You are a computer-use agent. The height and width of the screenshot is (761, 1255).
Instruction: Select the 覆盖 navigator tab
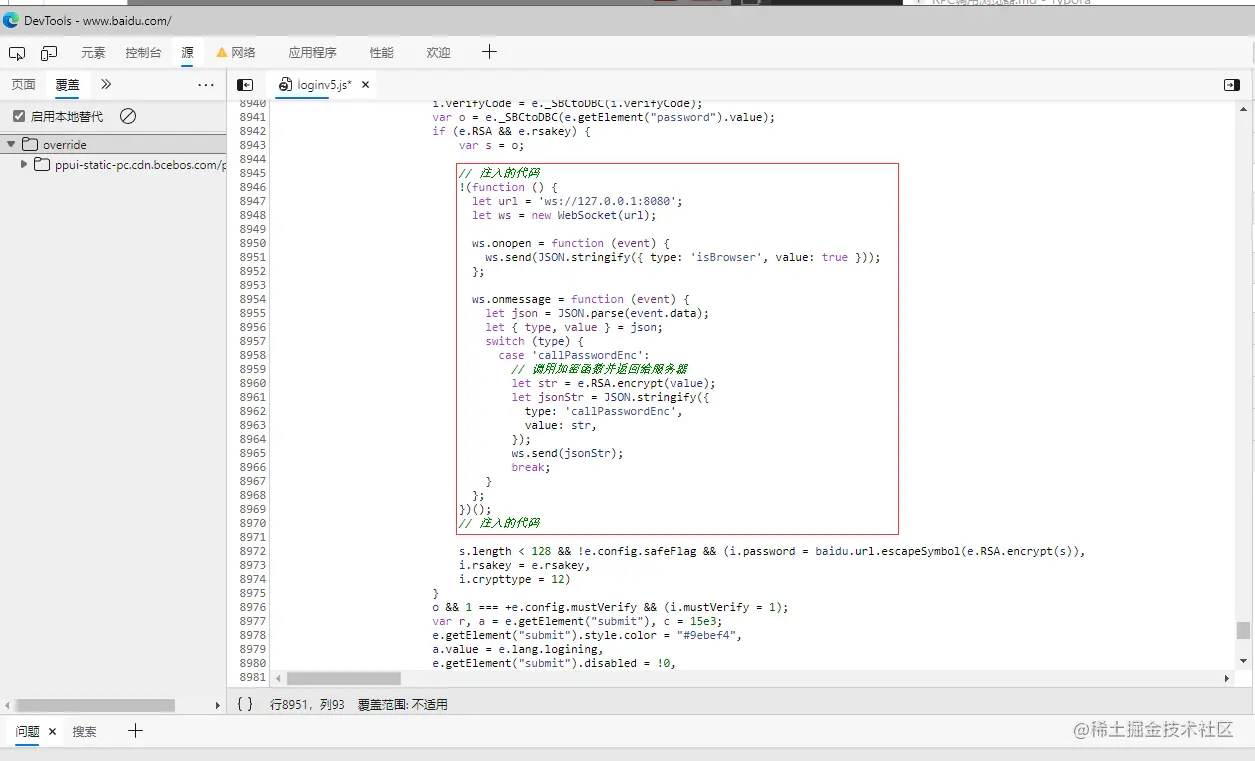pos(67,85)
